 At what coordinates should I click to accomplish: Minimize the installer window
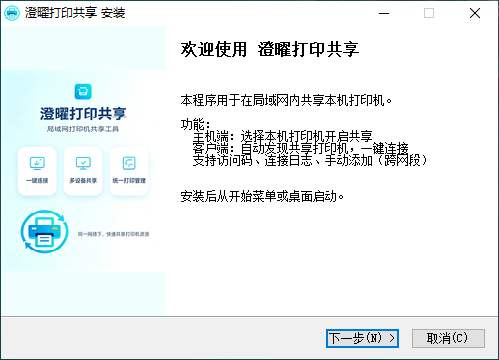384,13
